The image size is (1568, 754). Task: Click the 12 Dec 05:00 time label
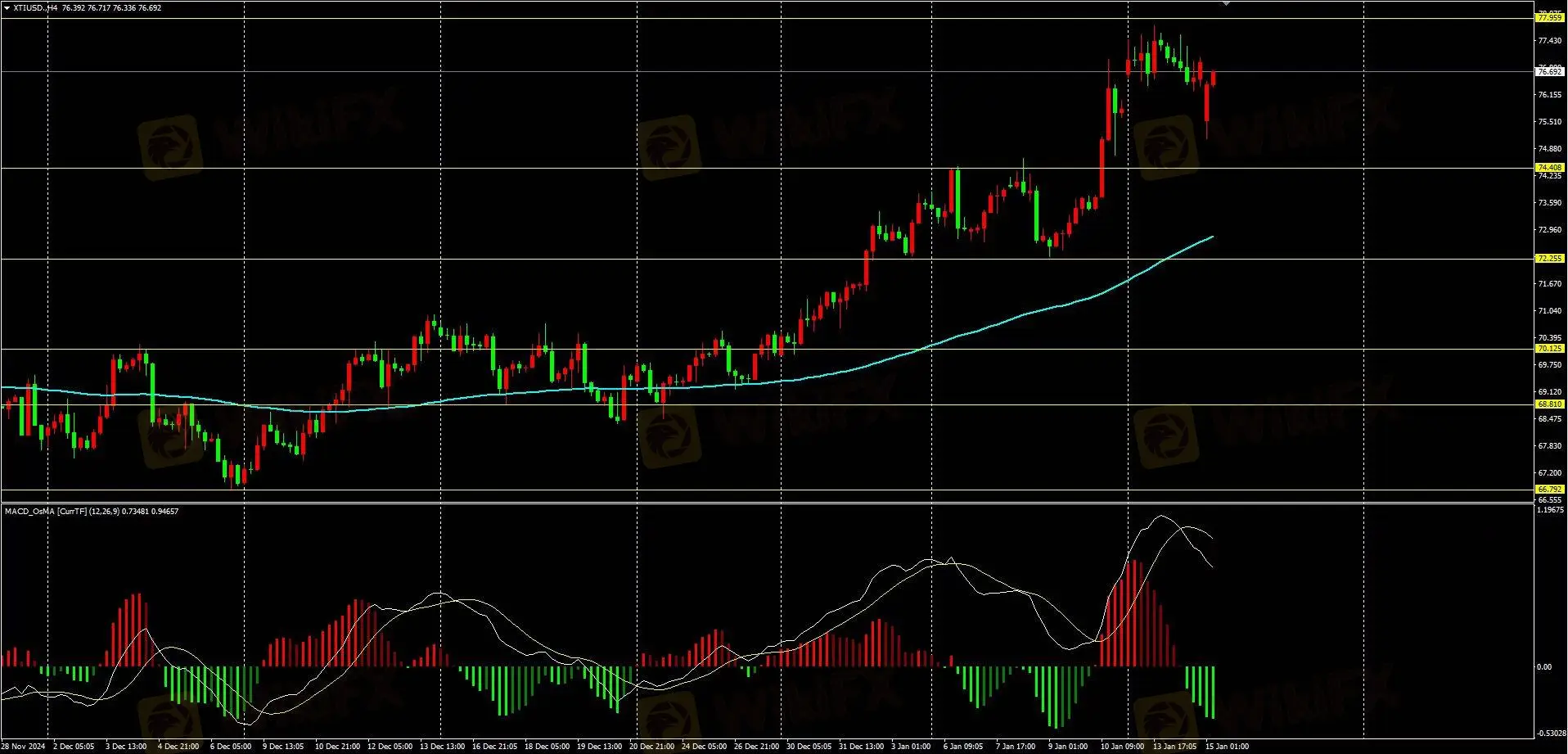[390, 747]
